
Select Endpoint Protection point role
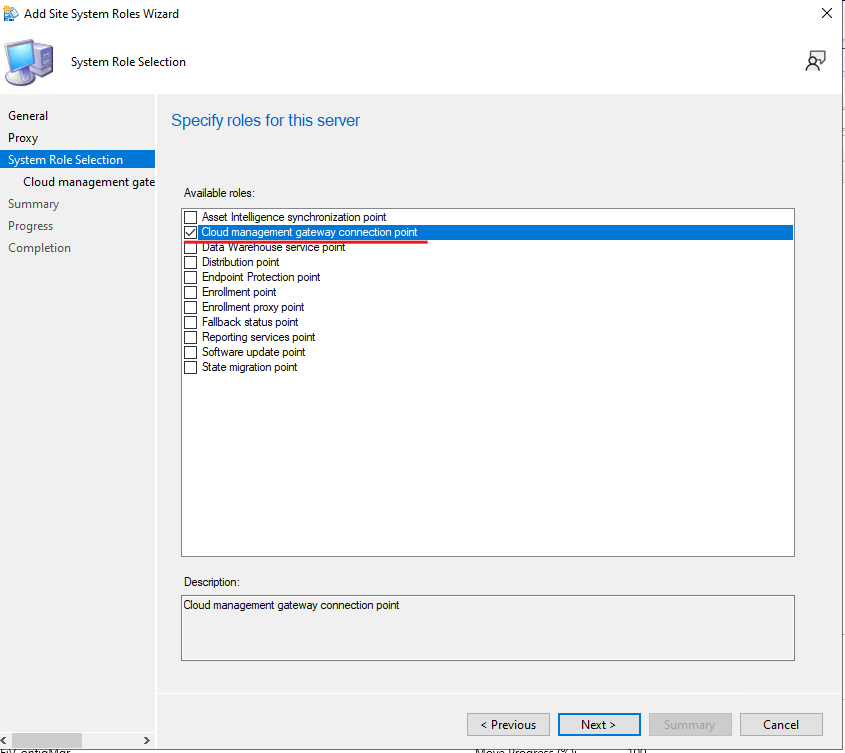coord(191,277)
